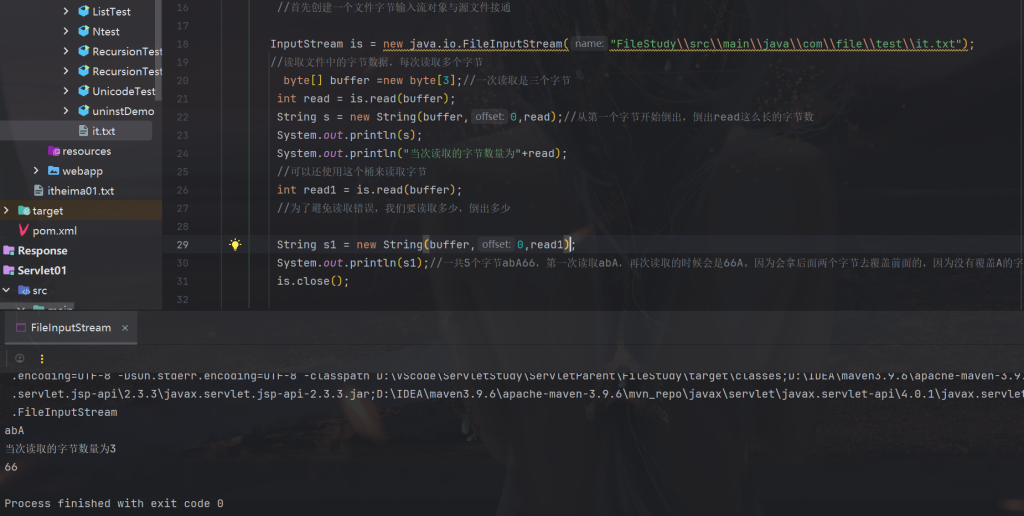Click the Maven icon beside pom.xml
This screenshot has width=1024, height=516.
(22, 231)
